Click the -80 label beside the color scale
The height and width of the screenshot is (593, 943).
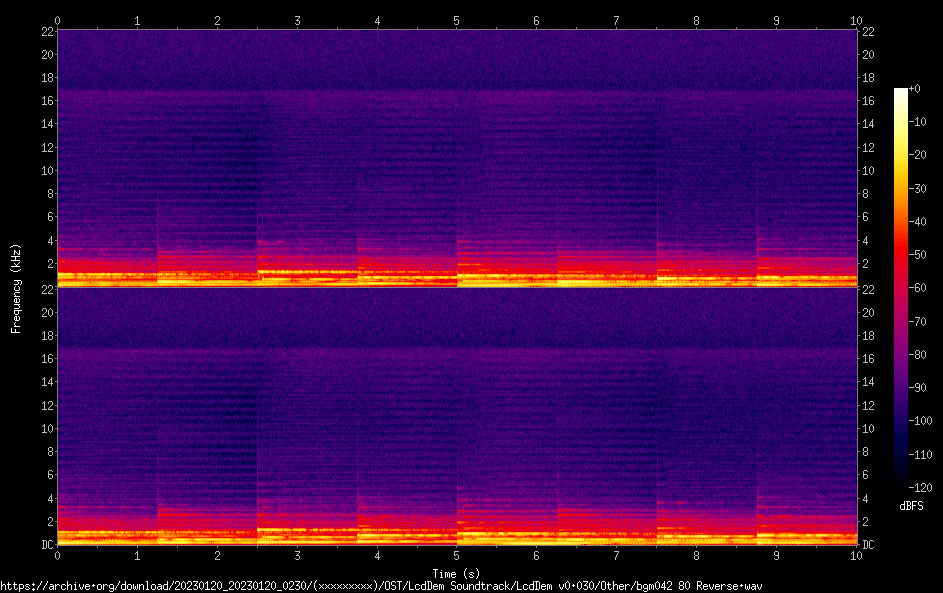point(917,355)
